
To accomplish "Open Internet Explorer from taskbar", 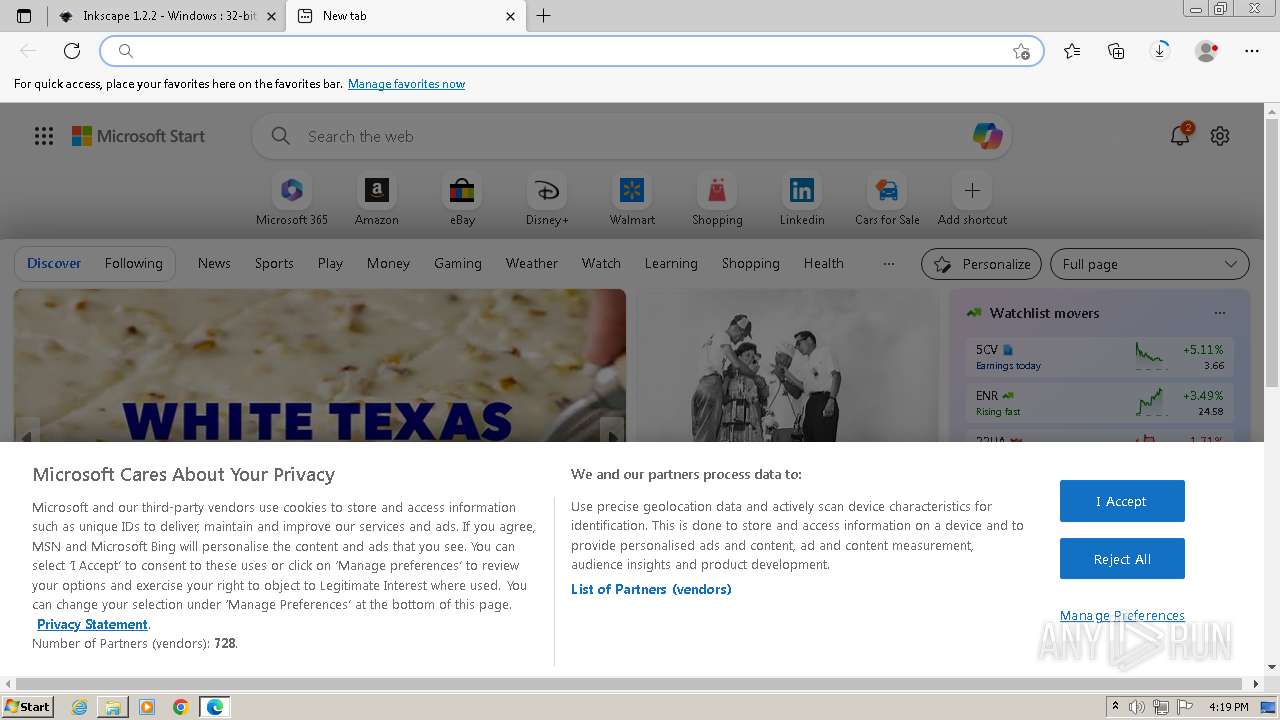I will (79, 707).
